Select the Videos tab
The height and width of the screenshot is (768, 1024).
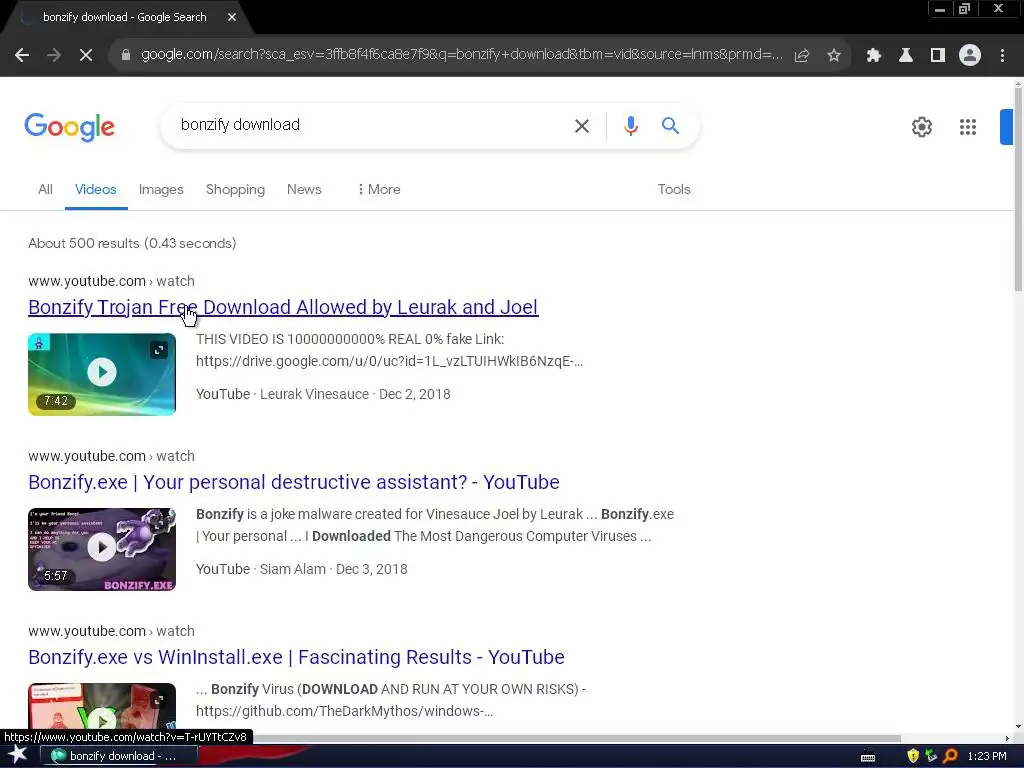coord(95,189)
